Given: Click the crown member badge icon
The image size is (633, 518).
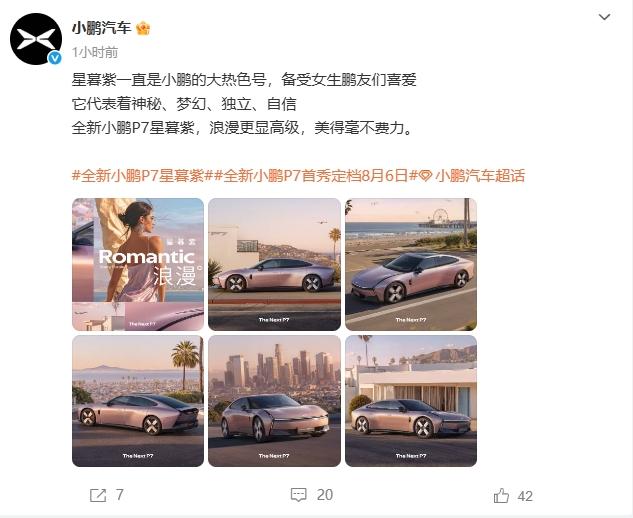Looking at the screenshot, I should 143,28.
